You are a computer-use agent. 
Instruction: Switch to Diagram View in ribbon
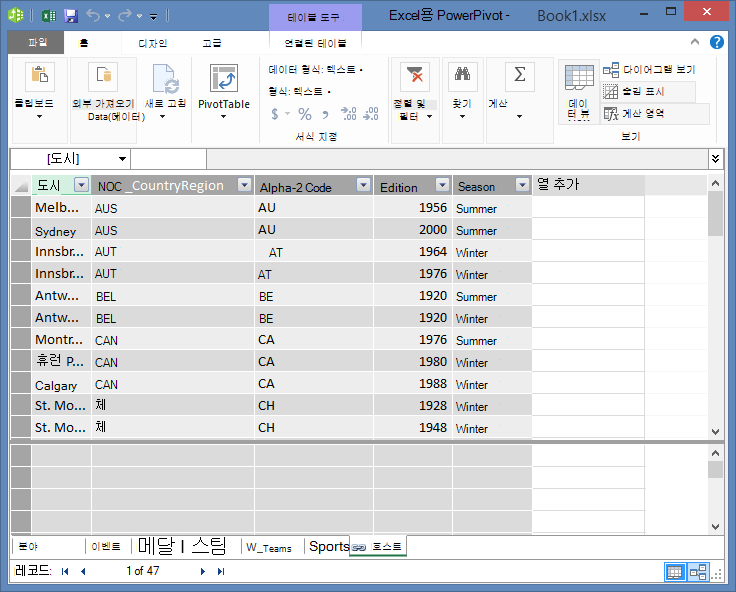[x=649, y=70]
